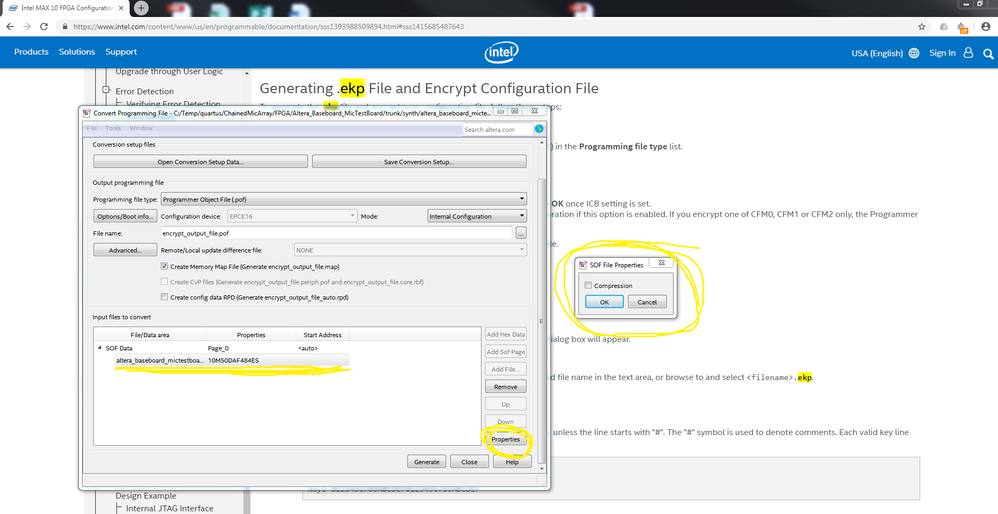
Task: Open the Solutions menu
Action: point(77,52)
